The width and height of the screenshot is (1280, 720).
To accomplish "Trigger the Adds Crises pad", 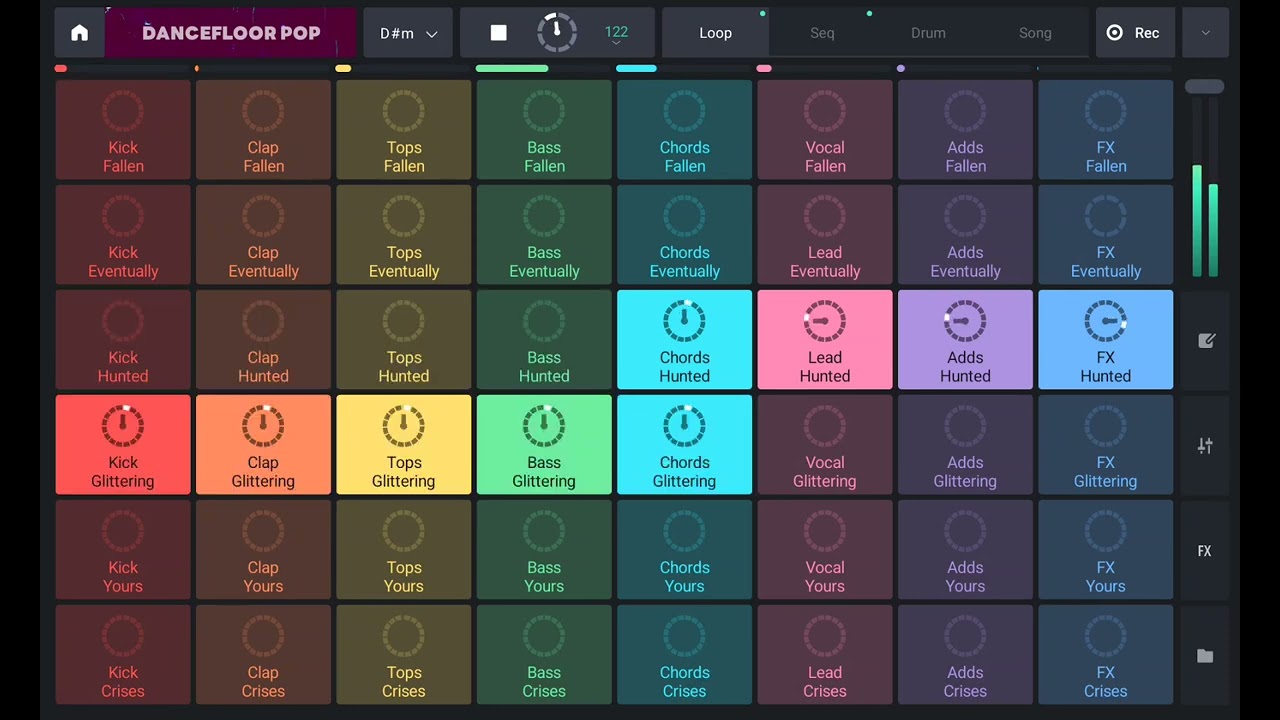I will (x=965, y=655).
